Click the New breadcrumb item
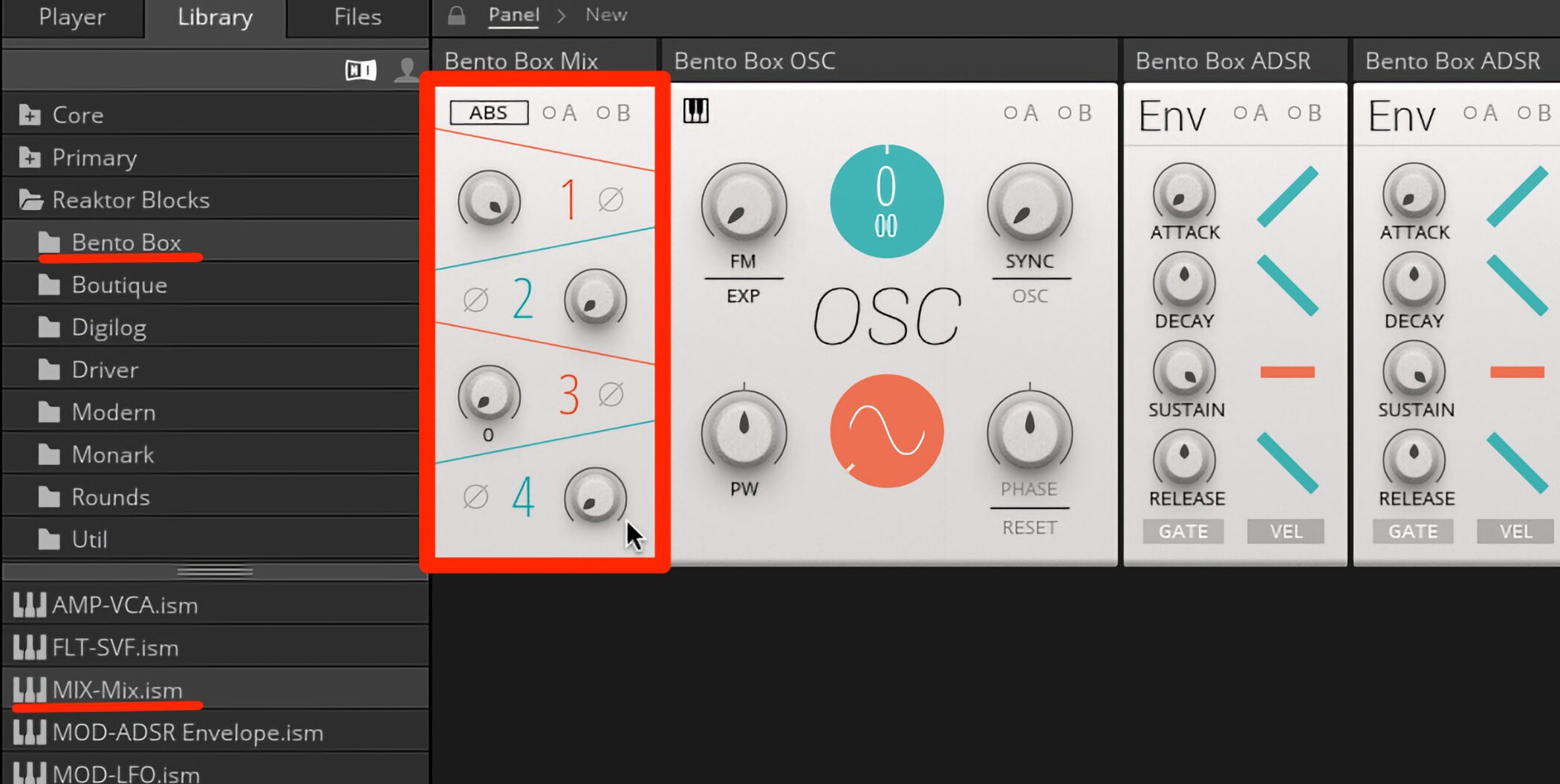 tap(606, 15)
